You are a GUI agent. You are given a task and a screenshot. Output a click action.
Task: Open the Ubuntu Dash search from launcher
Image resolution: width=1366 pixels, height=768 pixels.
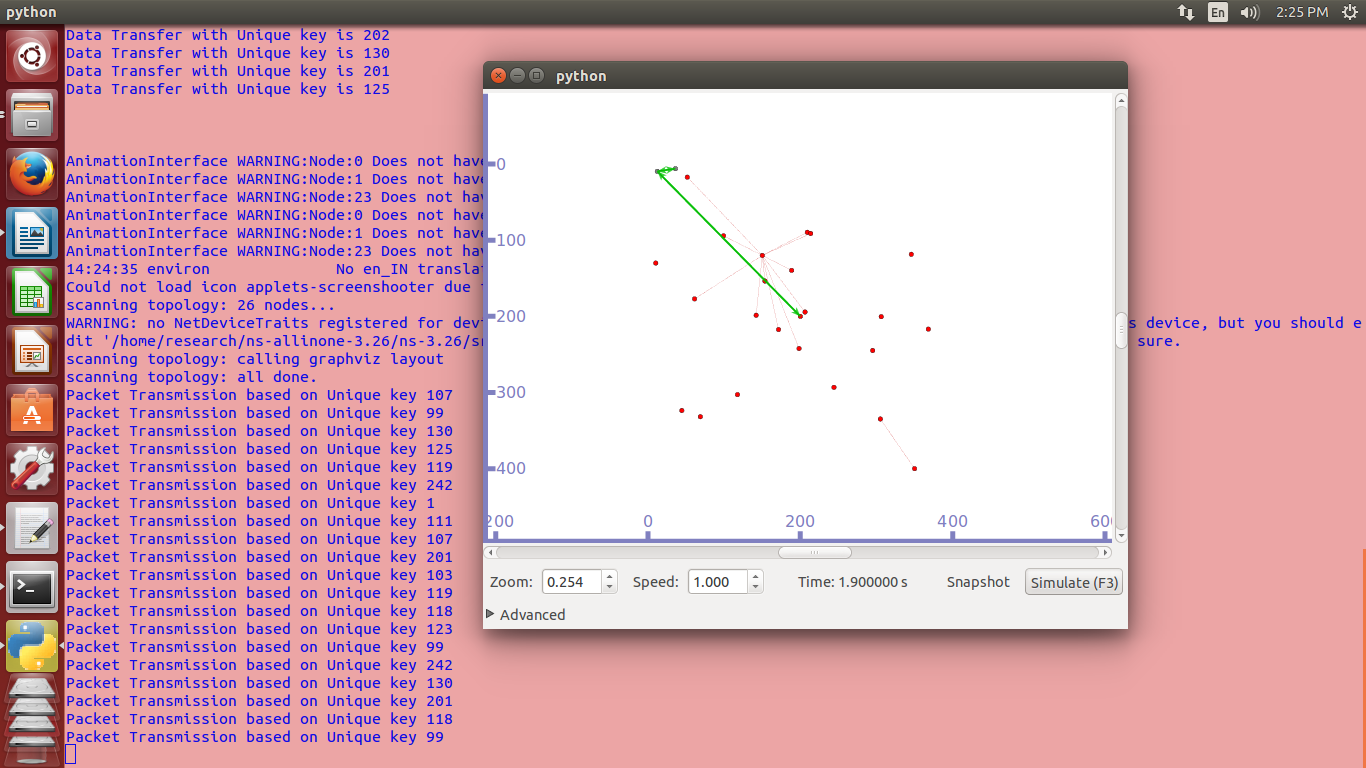pos(32,56)
